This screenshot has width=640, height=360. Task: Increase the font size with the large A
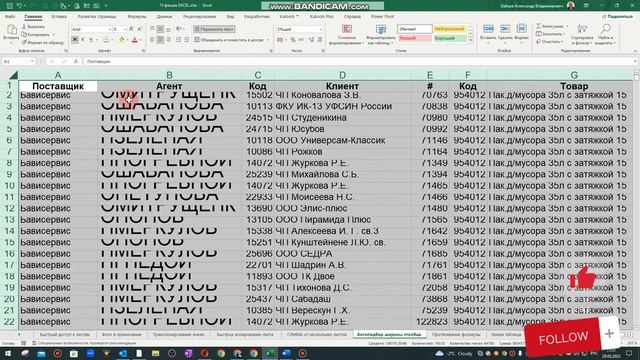(x=131, y=29)
